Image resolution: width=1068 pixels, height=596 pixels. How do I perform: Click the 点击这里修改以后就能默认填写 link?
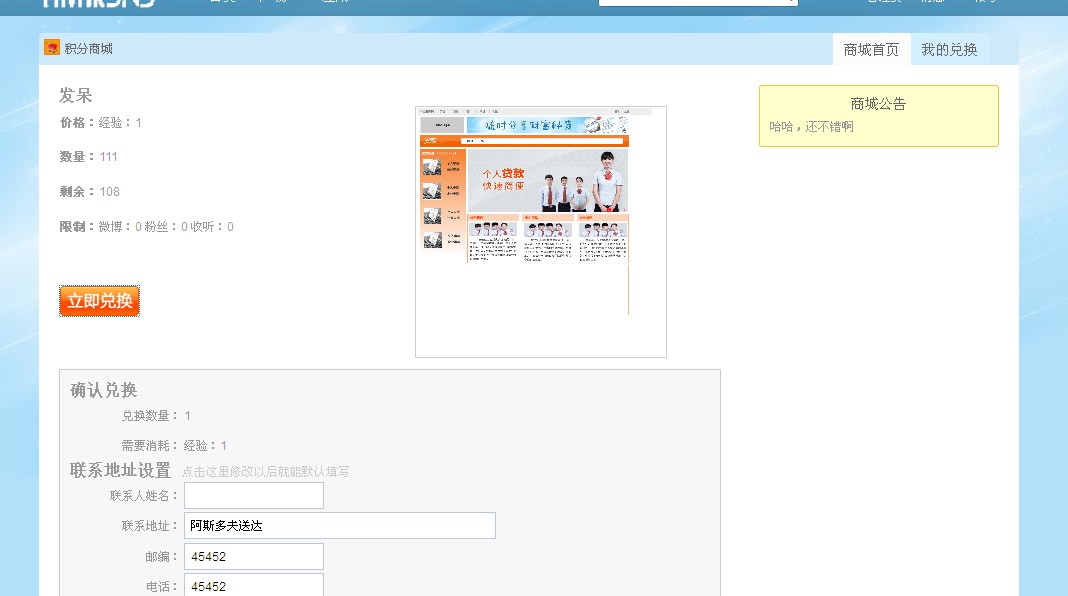[266, 471]
